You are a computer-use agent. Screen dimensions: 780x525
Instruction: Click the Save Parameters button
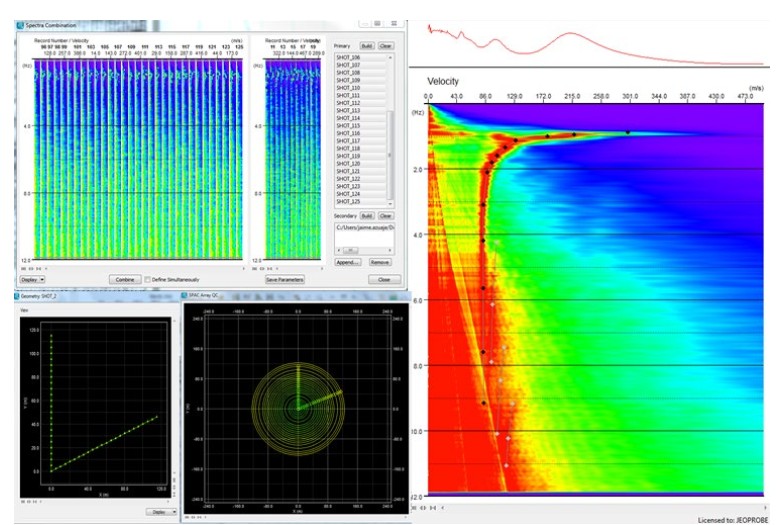(x=285, y=280)
